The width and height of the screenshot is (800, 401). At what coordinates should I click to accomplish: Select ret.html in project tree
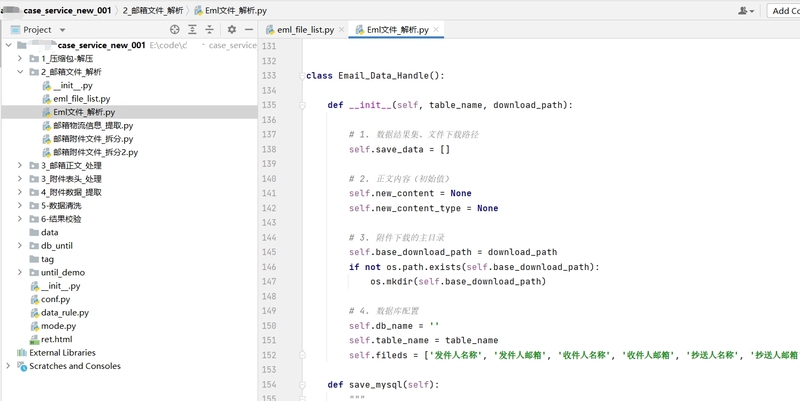(x=57, y=339)
